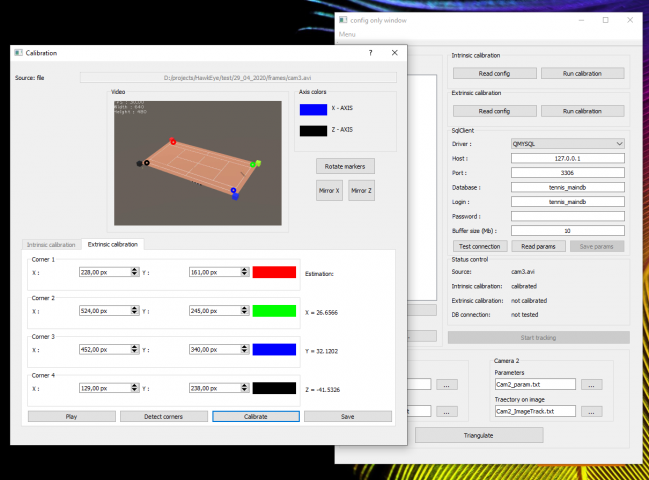Save the extrinsic calibration corners

point(348,416)
